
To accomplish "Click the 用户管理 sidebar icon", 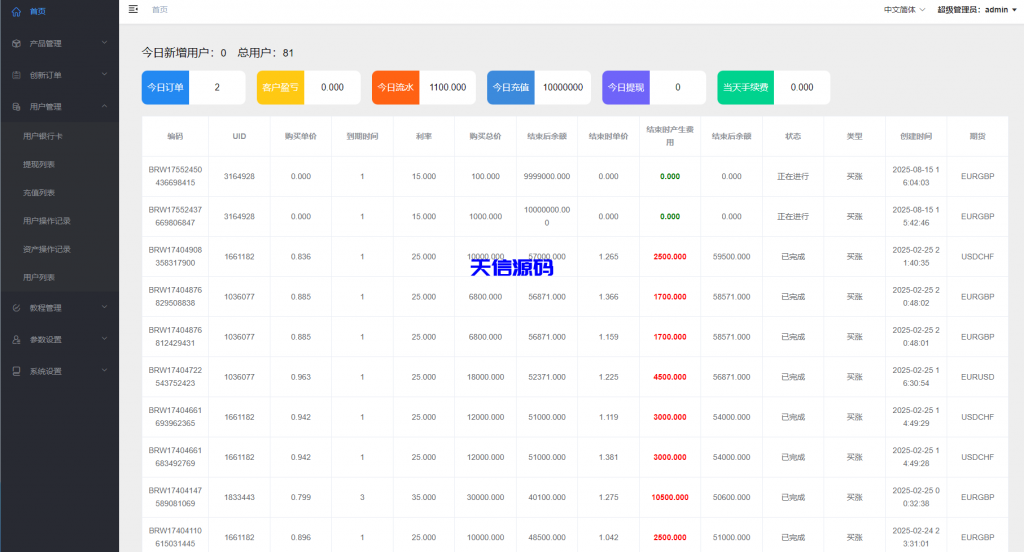I will 16,106.
